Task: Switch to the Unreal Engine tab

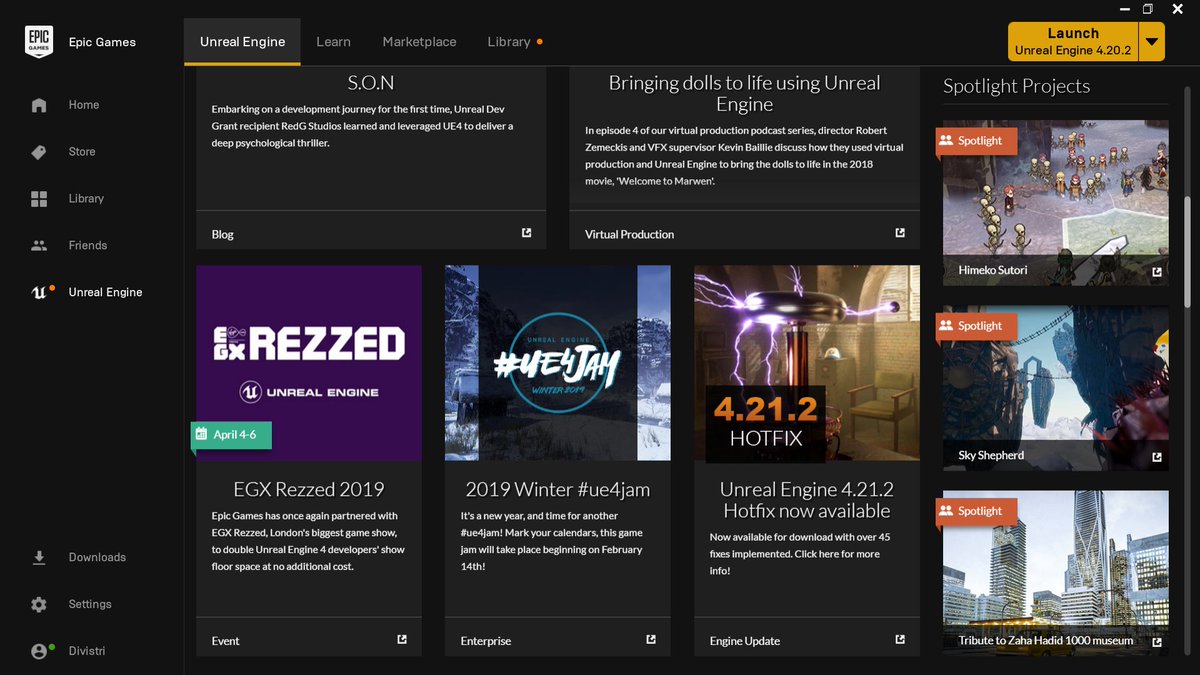Action: pyautogui.click(x=242, y=42)
